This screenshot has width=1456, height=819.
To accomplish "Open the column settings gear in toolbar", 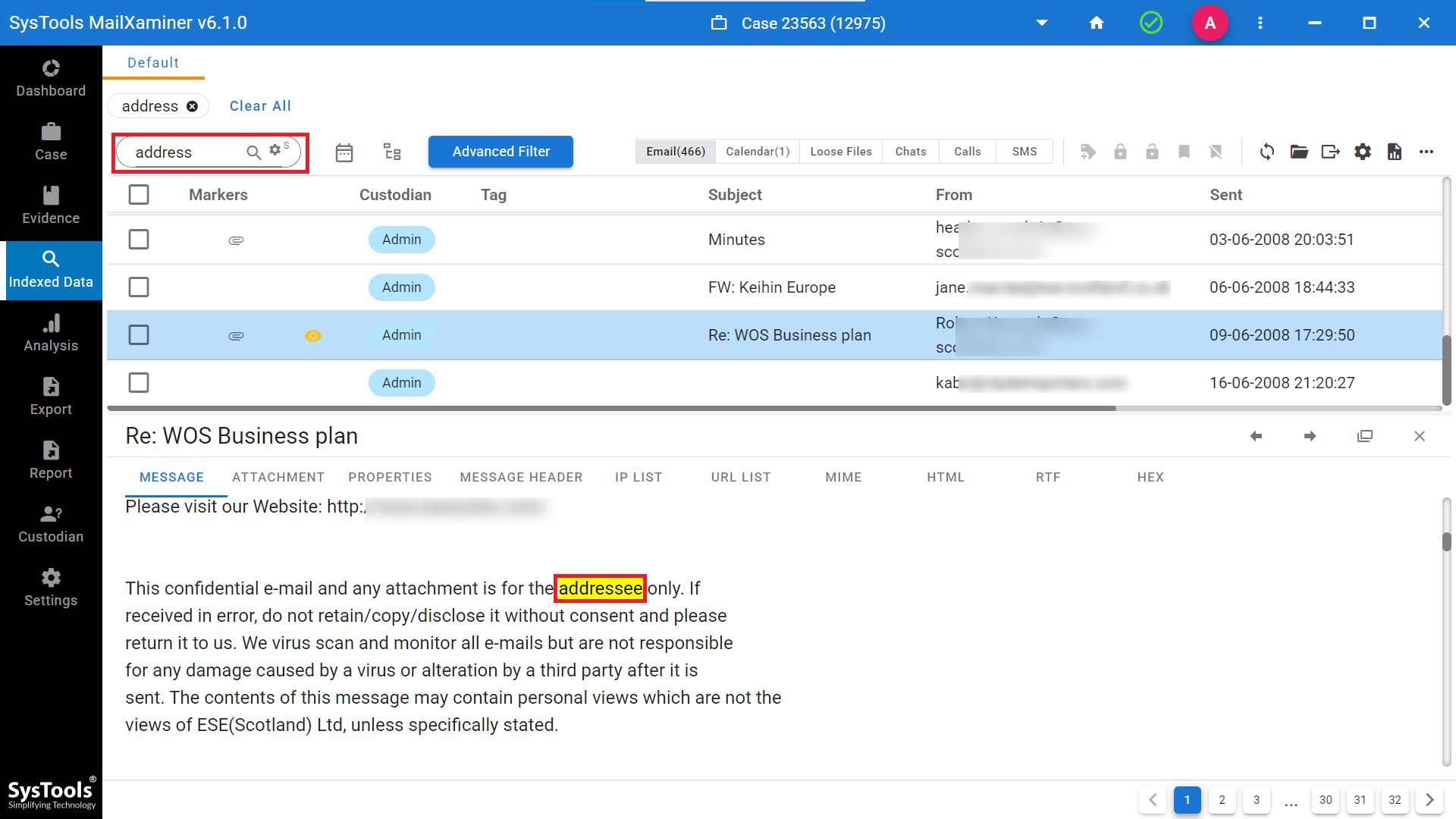I will click(x=1363, y=152).
